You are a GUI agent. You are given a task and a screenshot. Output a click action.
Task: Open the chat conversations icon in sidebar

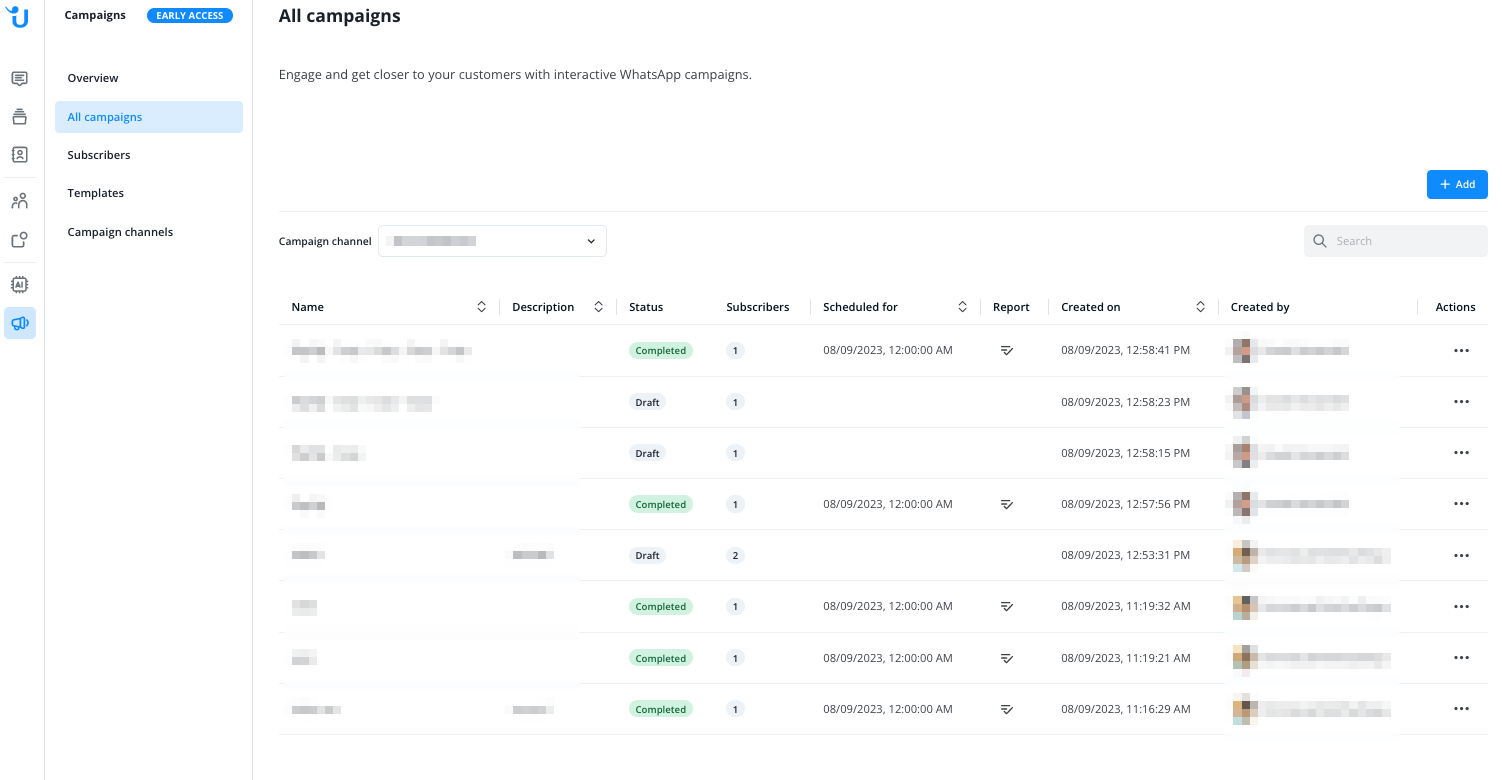pyautogui.click(x=19, y=78)
